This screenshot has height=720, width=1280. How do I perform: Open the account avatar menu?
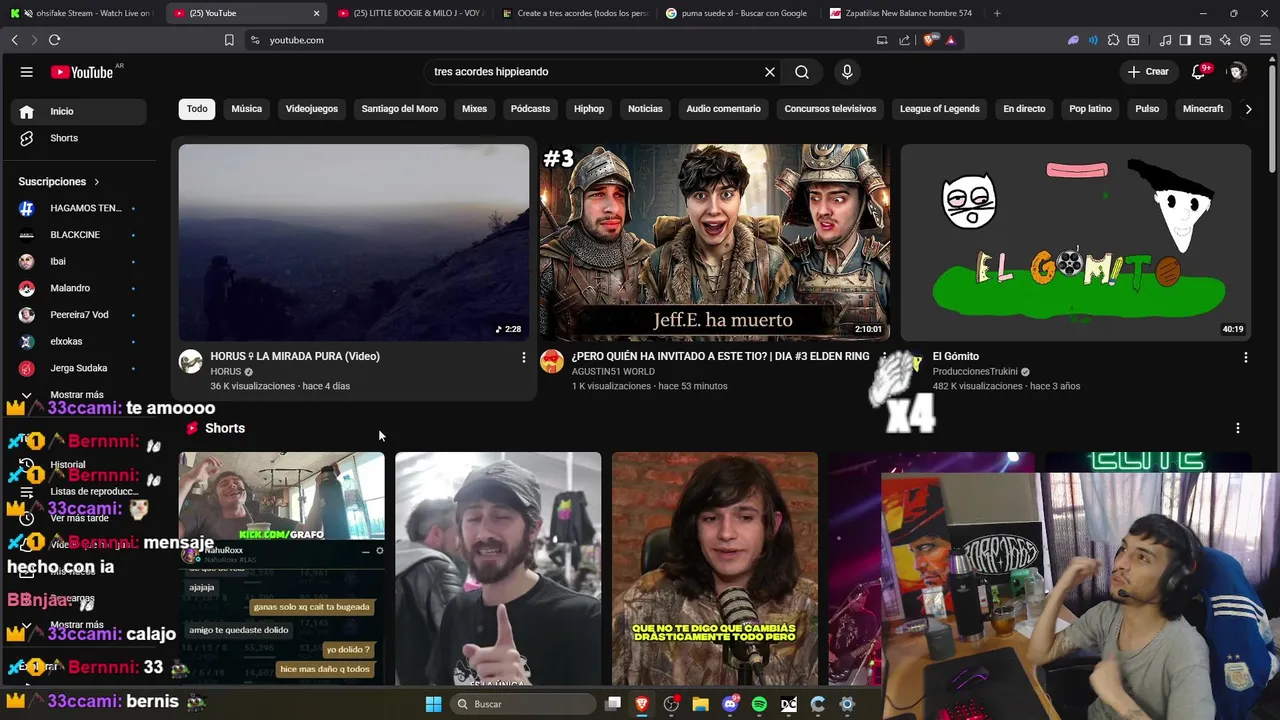coord(1237,72)
